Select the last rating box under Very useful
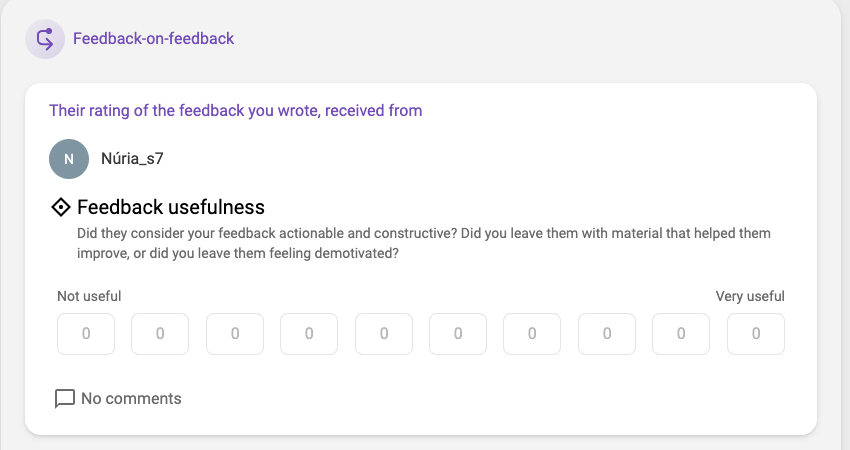 [756, 334]
